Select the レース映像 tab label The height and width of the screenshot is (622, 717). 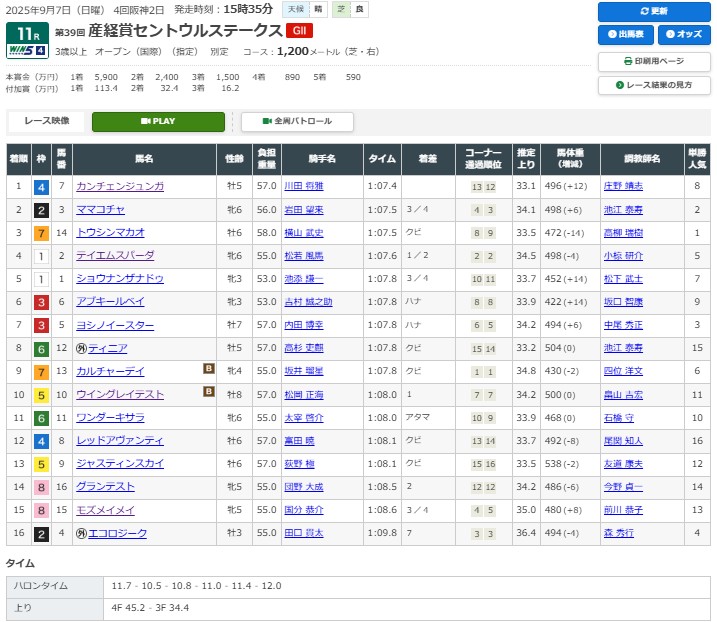pos(46,122)
